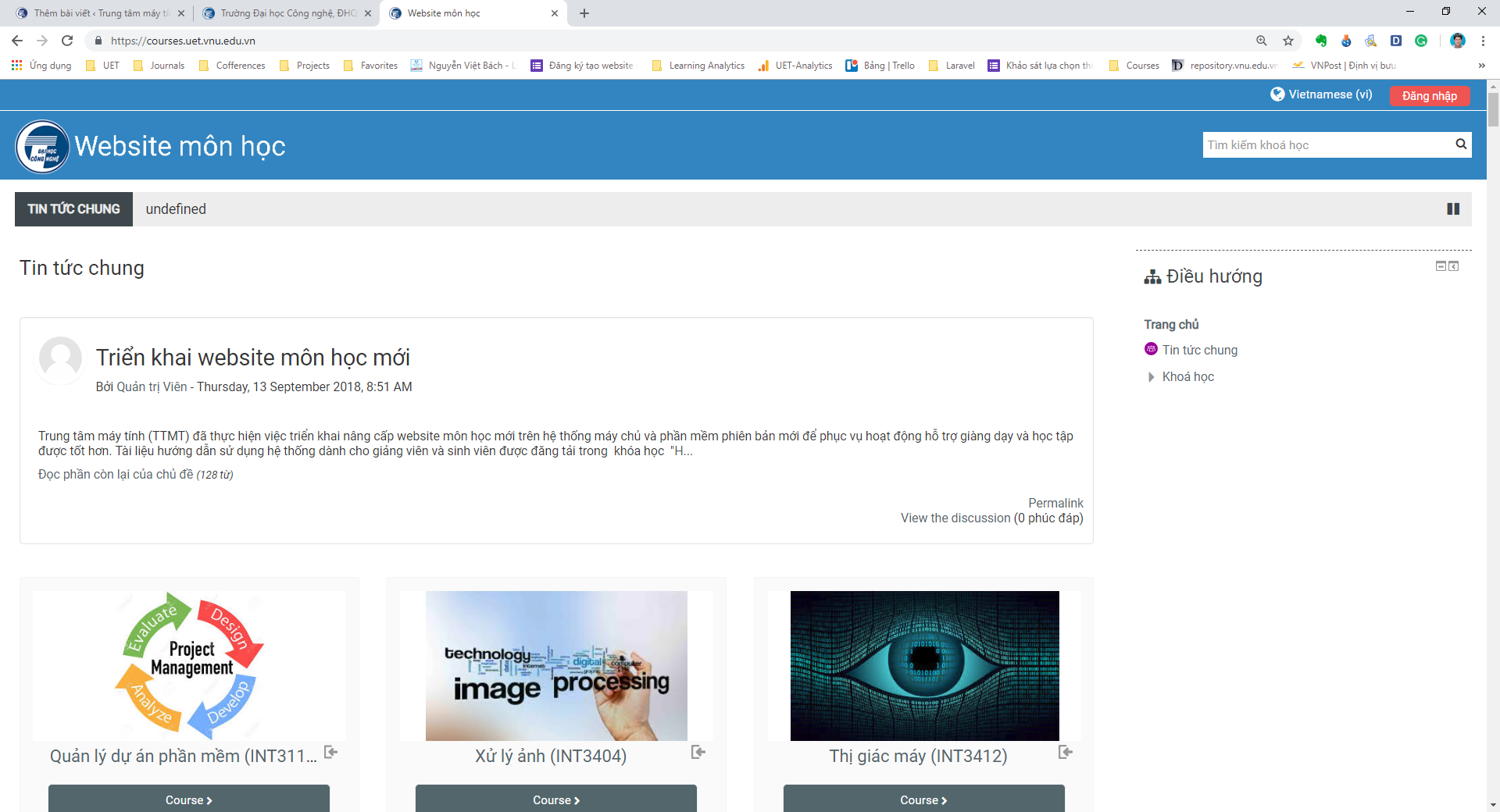This screenshot has width=1500, height=812.
Task: Expand the Khoá học tree node
Action: [x=1151, y=377]
